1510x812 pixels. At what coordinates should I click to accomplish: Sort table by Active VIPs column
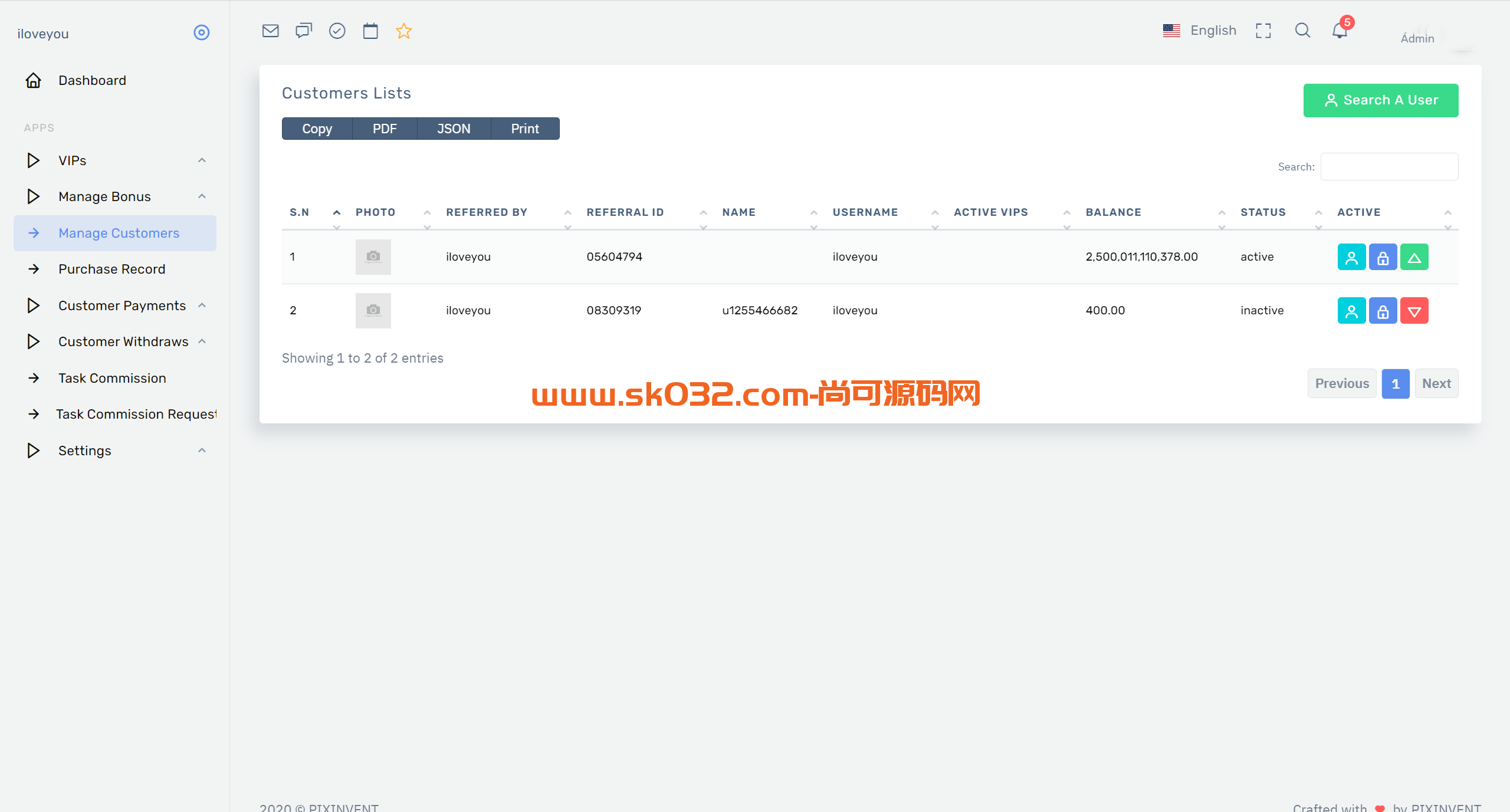click(1012, 212)
